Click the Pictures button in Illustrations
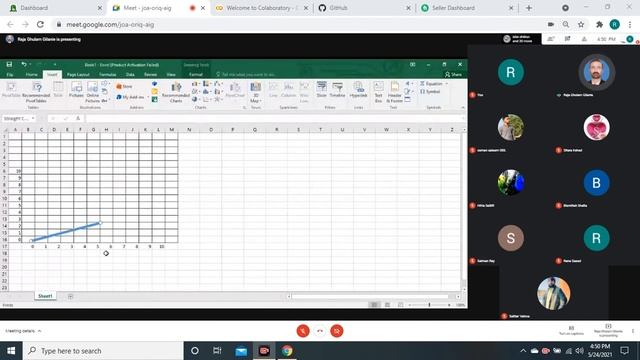The image size is (640, 360). (76, 89)
